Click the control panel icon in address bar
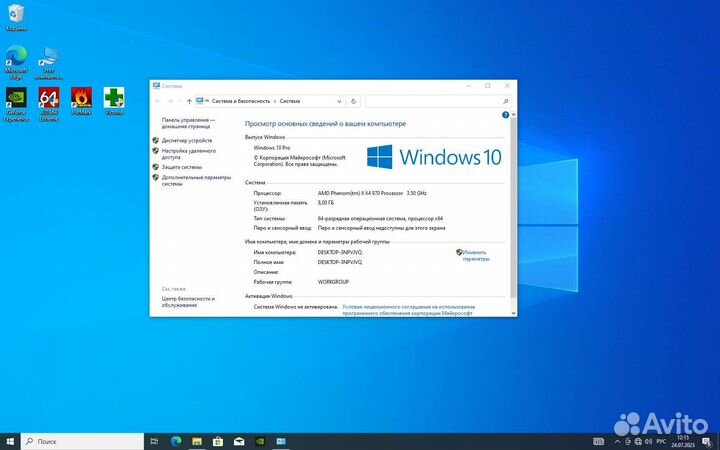 (x=200, y=101)
